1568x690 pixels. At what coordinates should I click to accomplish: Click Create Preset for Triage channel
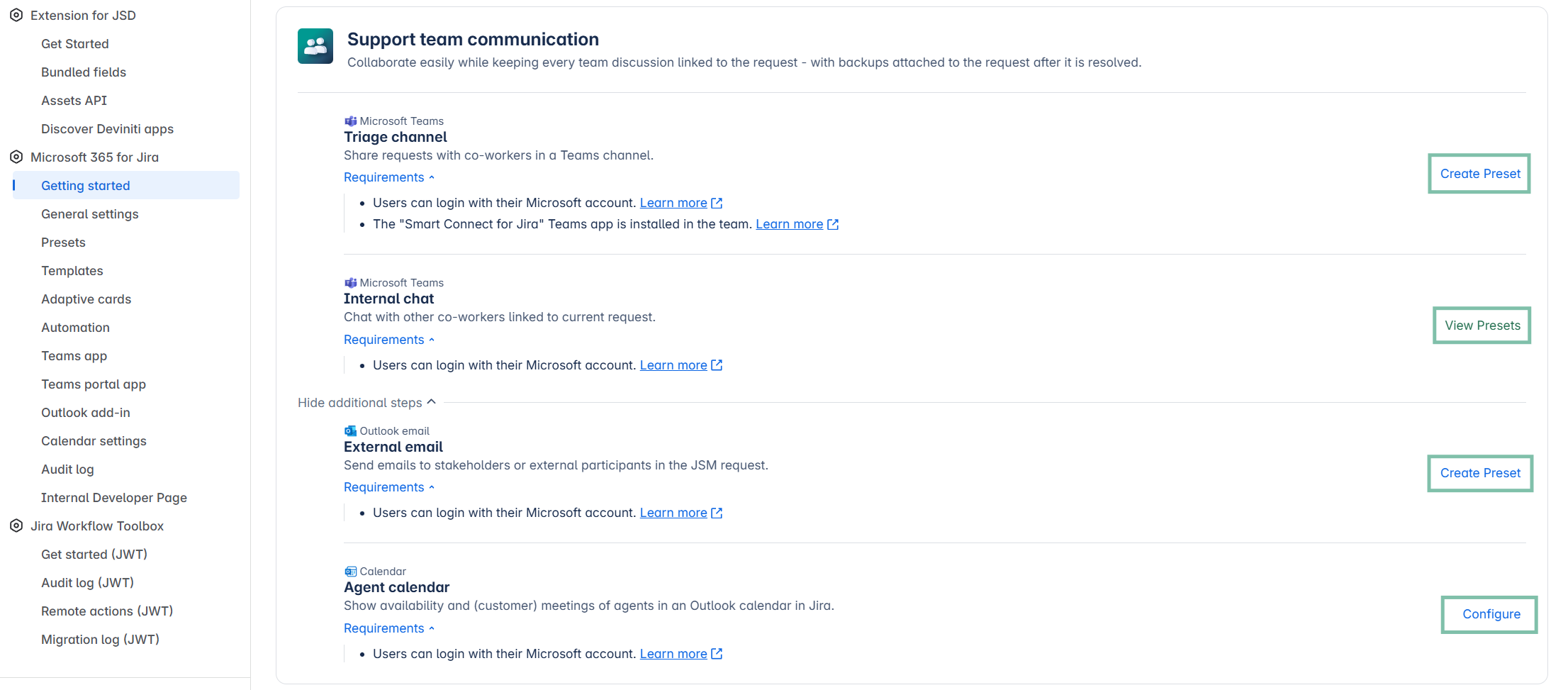(x=1479, y=174)
